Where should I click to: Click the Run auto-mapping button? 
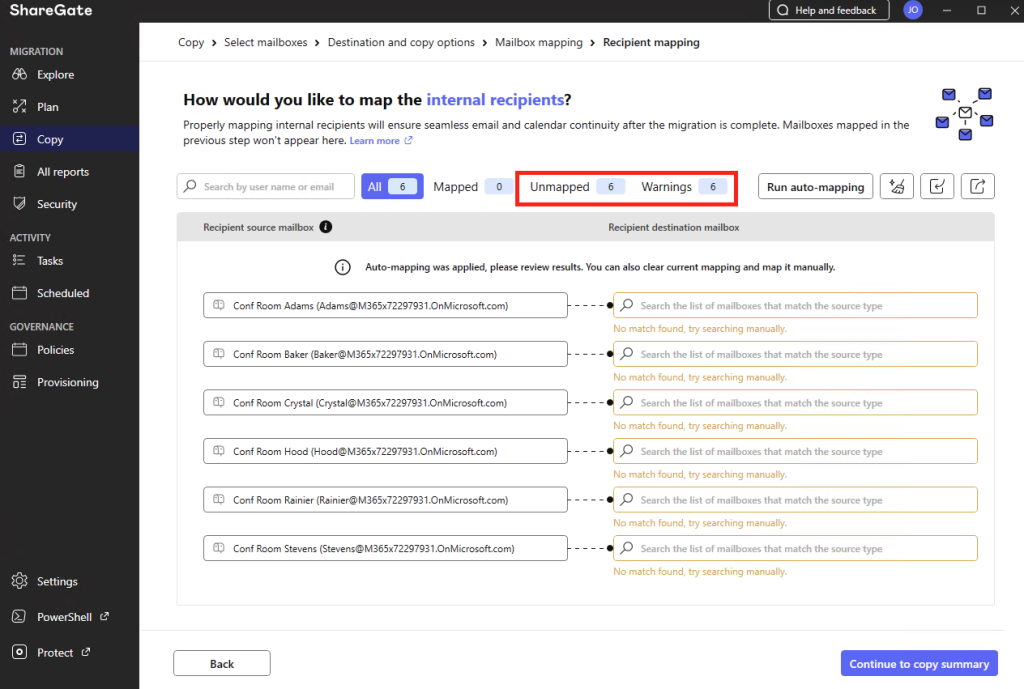(x=816, y=187)
